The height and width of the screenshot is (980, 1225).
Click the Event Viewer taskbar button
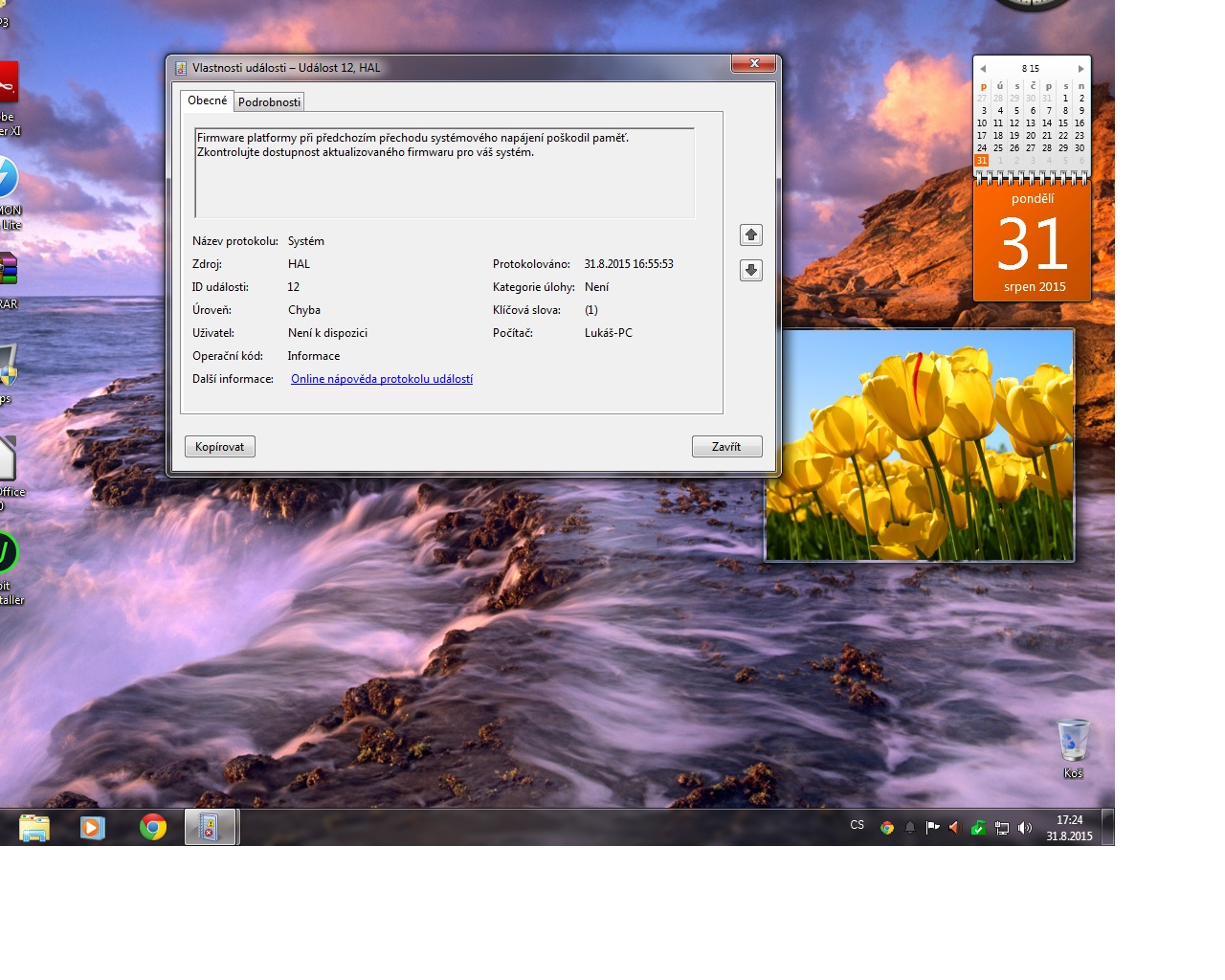pos(210,827)
